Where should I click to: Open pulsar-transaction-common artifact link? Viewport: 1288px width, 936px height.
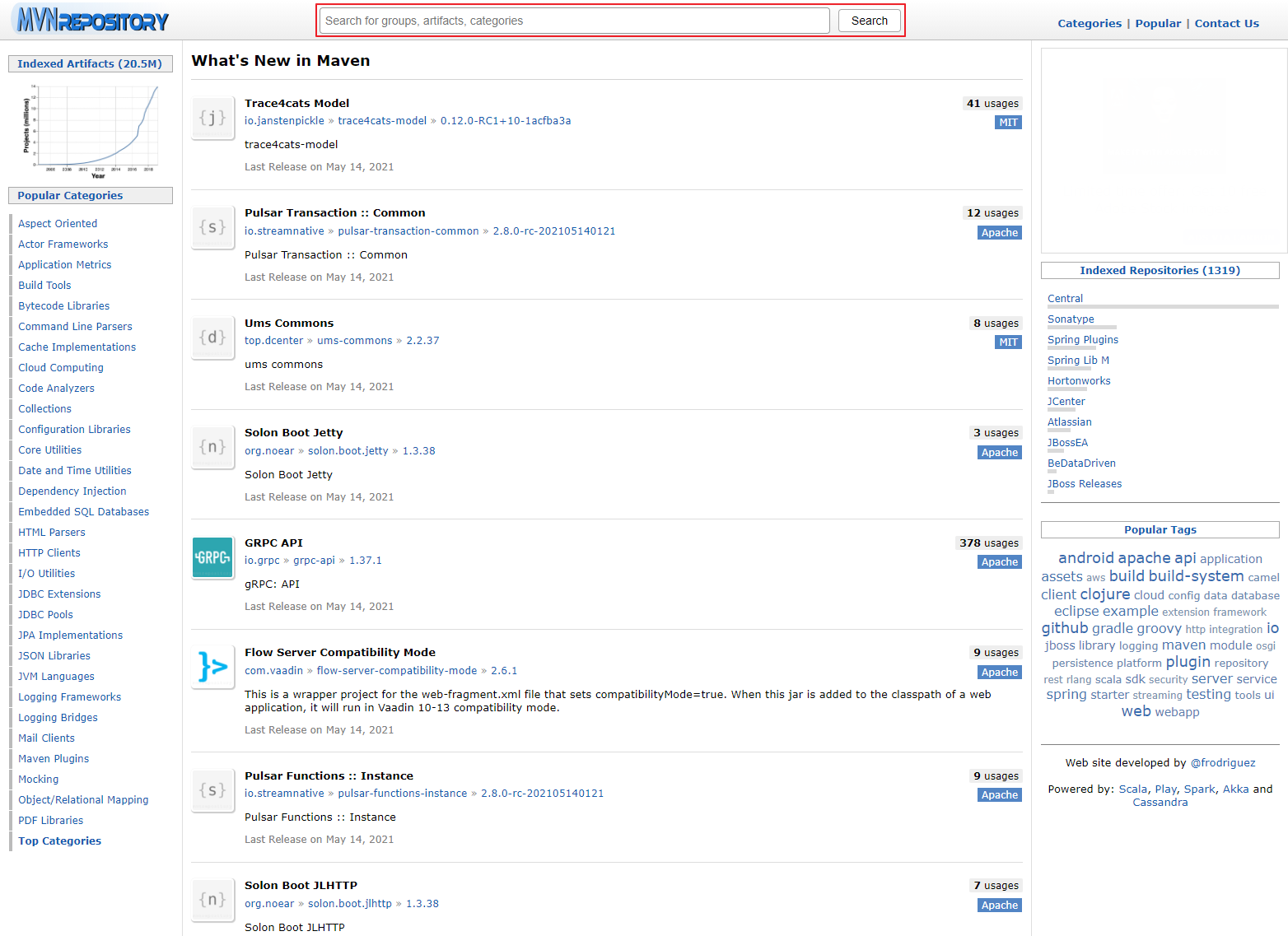408,231
